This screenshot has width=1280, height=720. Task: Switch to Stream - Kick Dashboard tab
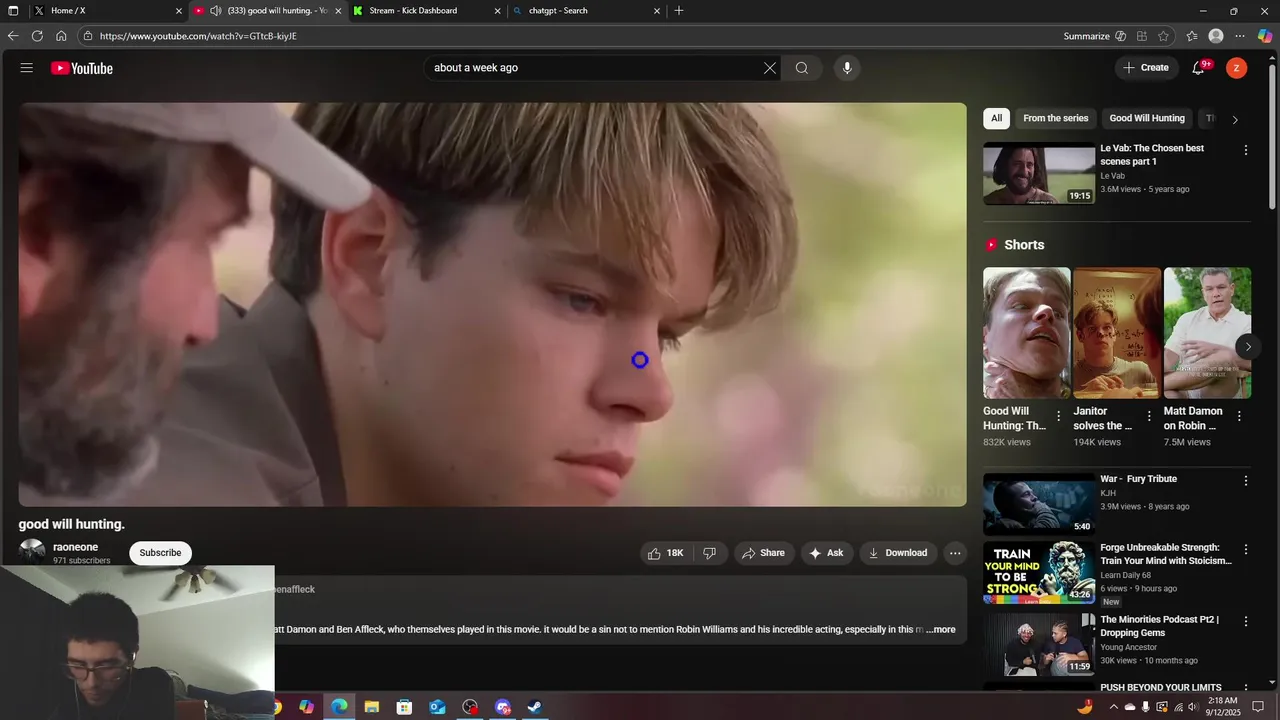pyautogui.click(x=427, y=11)
